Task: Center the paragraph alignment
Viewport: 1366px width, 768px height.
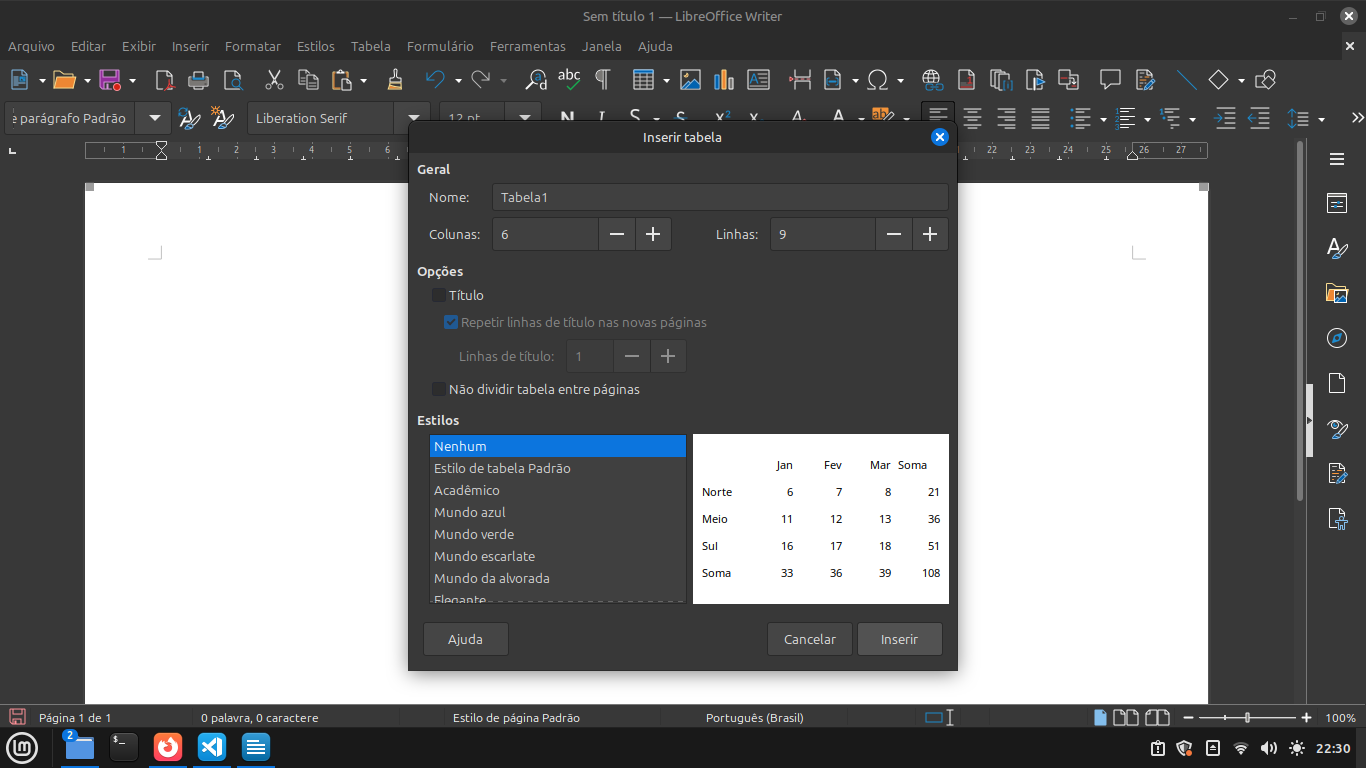Action: click(x=972, y=118)
